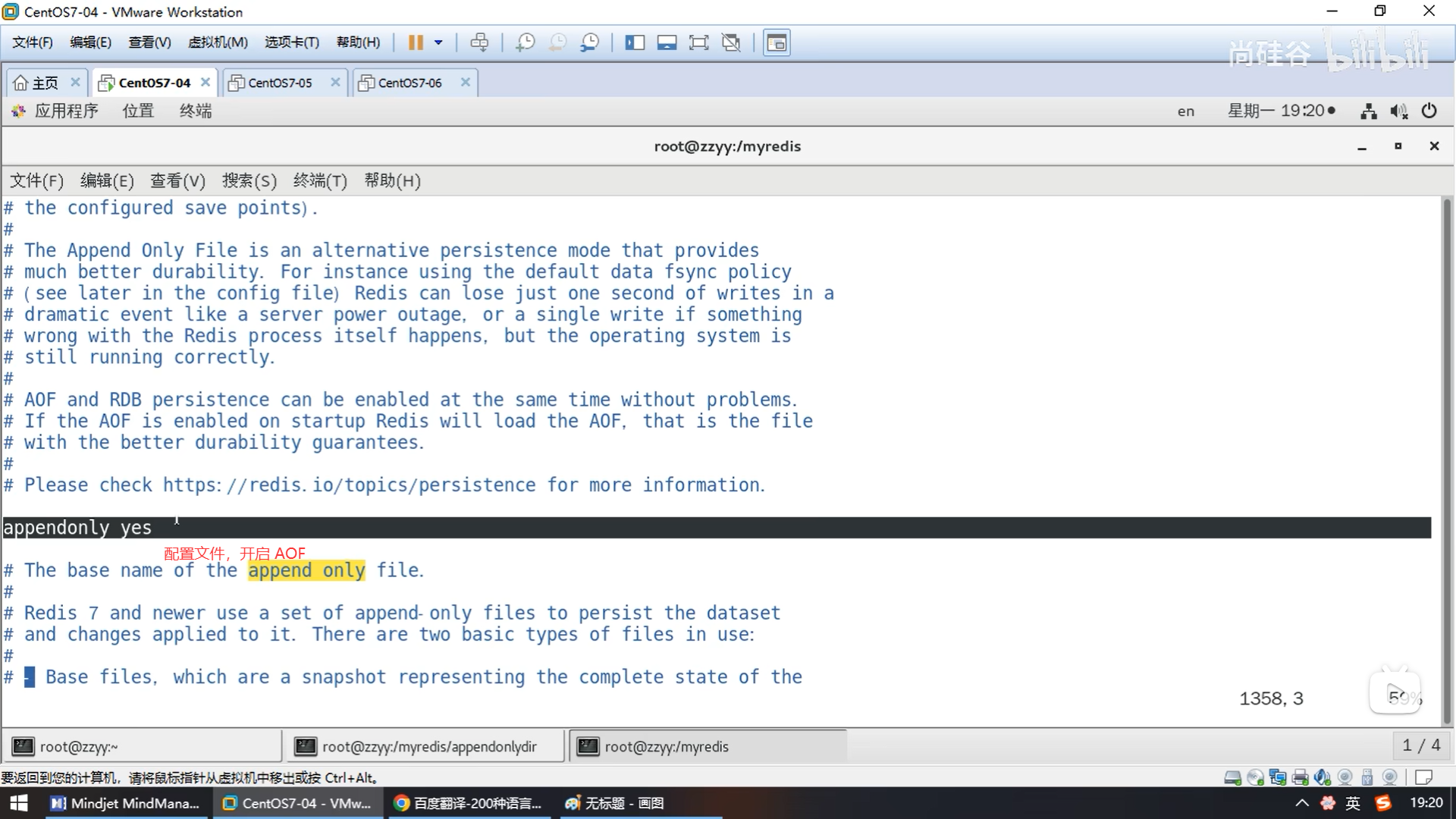The image size is (1456, 819).
Task: Open the 应用程序 applications menu
Action: point(66,111)
